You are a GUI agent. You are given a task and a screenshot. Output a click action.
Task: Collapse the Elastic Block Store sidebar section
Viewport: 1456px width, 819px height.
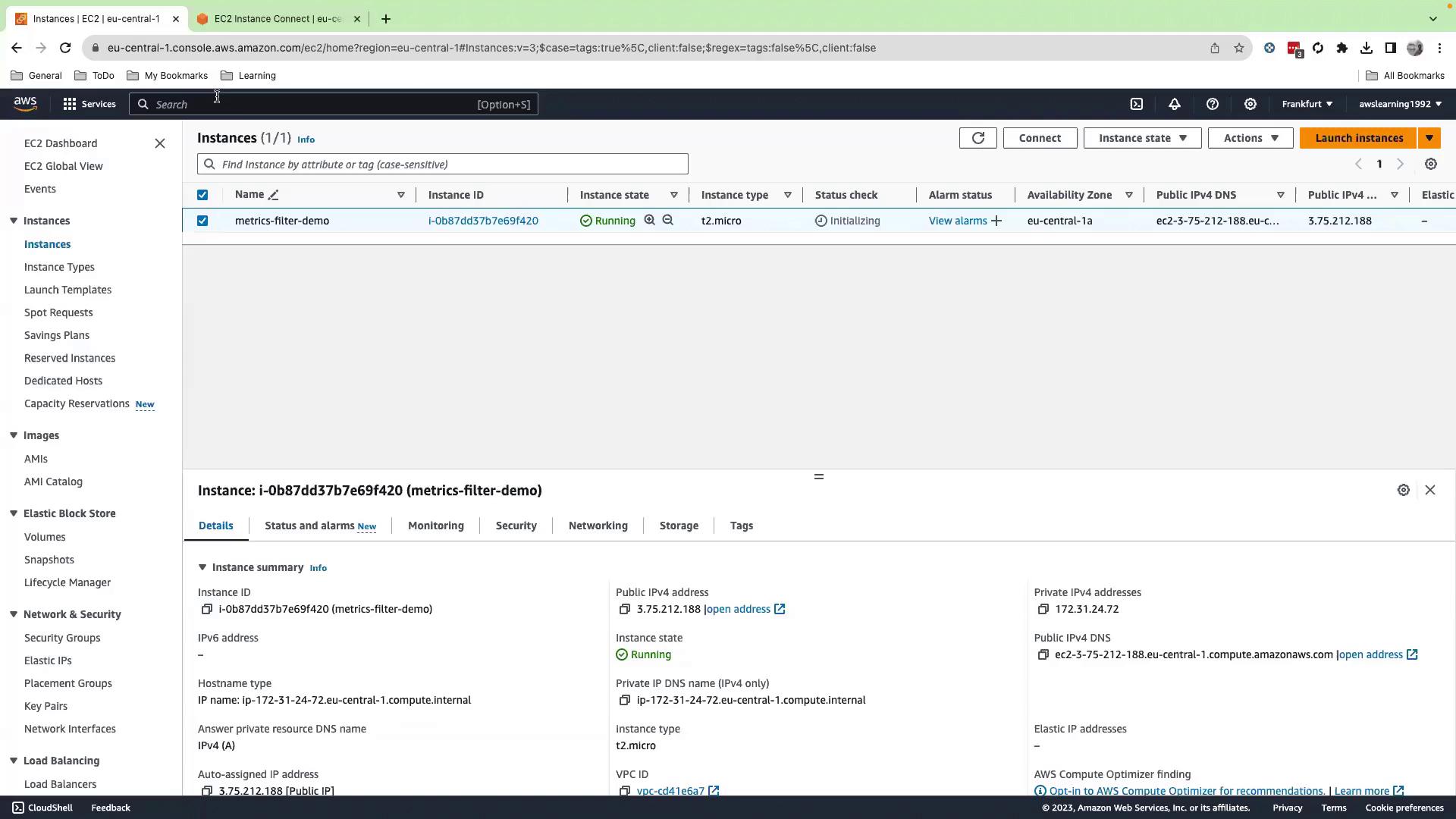click(x=14, y=513)
